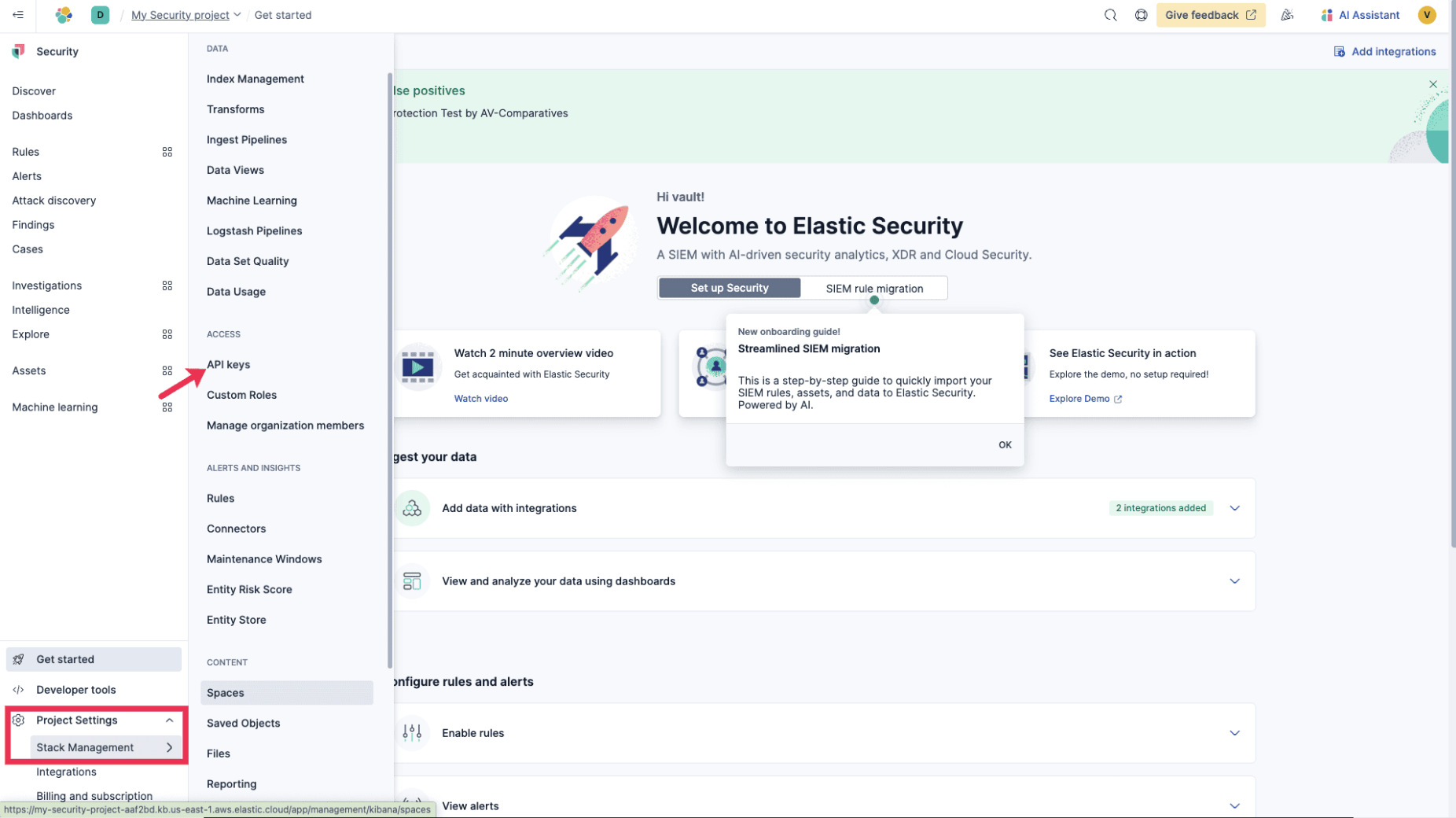Image resolution: width=1456 pixels, height=818 pixels.
Task: Click the AI Assistant button
Action: coord(1360,15)
